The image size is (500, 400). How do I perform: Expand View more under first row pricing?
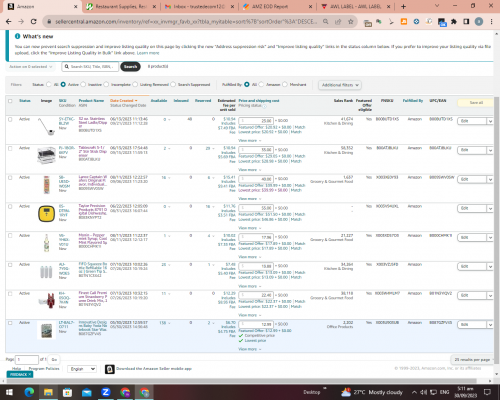250,141
